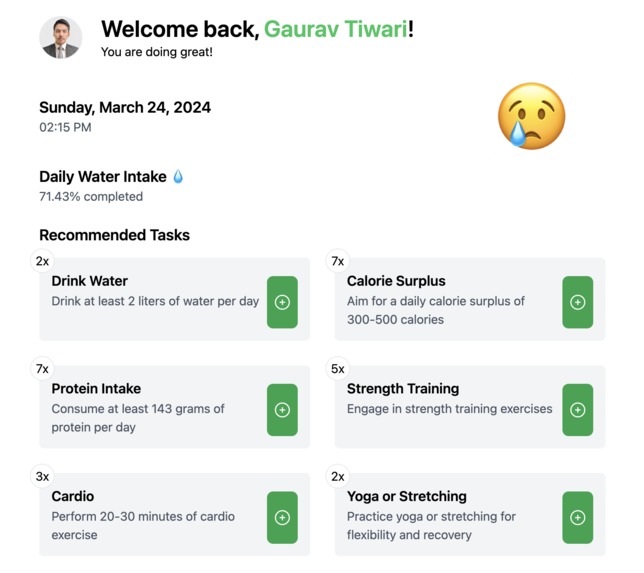644x573 pixels.
Task: Select the 7x badge on Calorie Surplus
Action: (x=338, y=261)
